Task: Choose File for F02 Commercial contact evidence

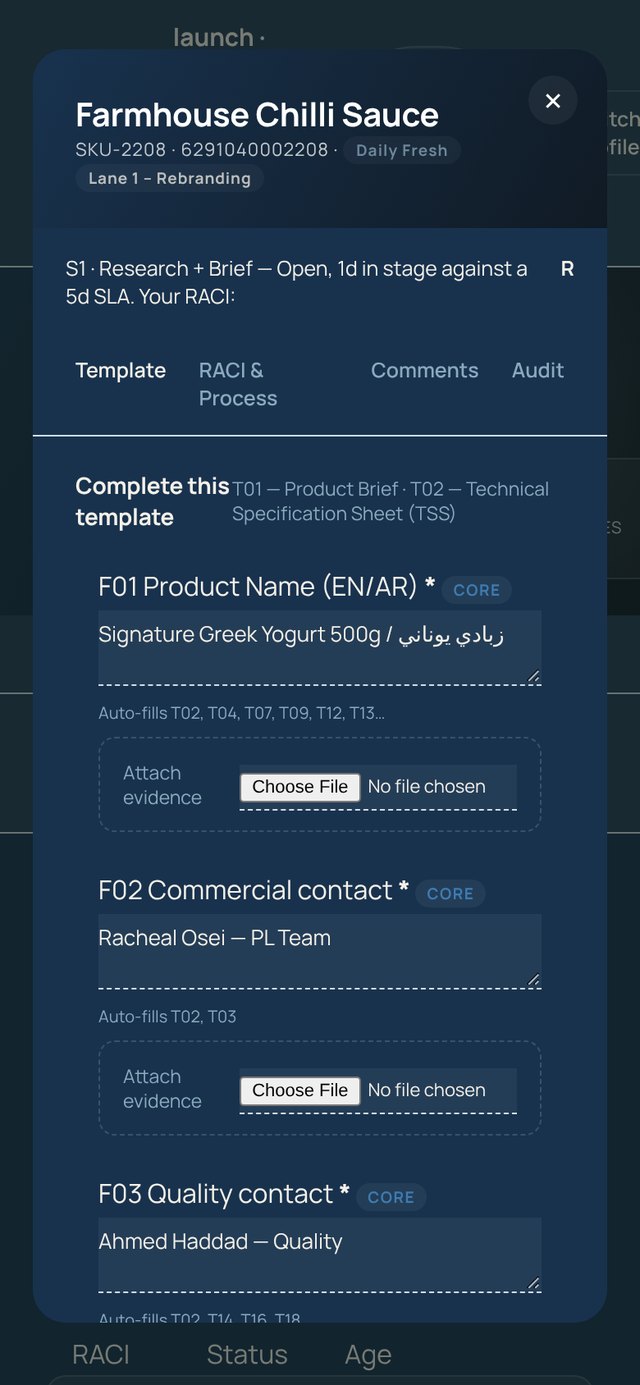Action: pos(300,1090)
